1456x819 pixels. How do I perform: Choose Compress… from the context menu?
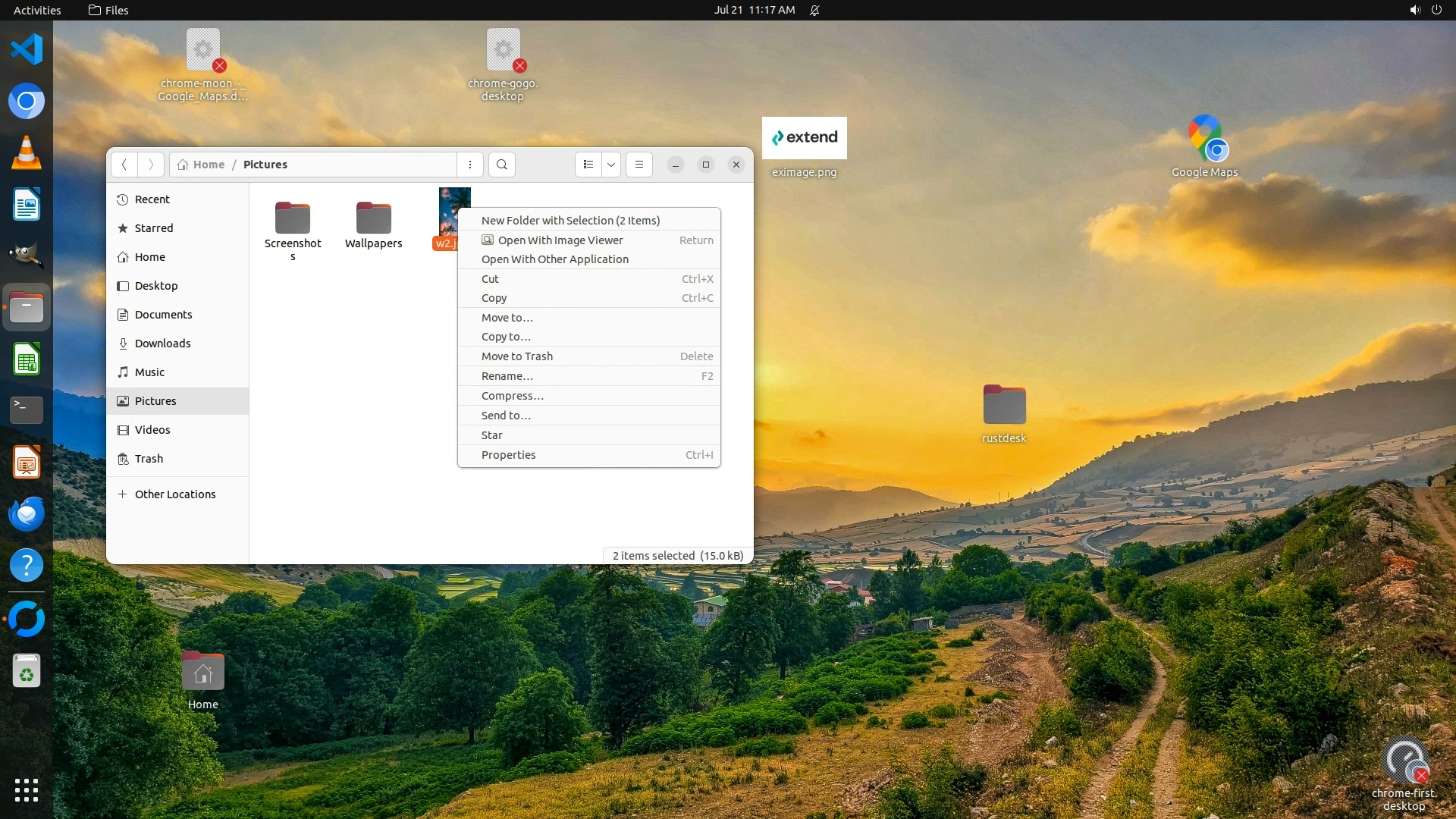(513, 396)
